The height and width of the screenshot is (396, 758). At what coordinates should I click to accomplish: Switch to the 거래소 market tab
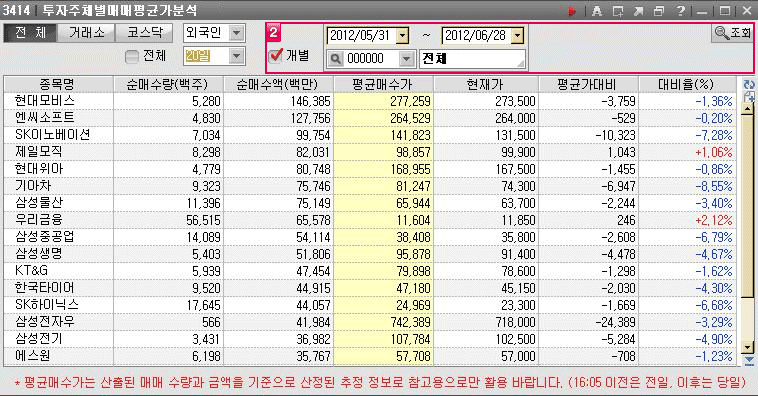pos(87,33)
